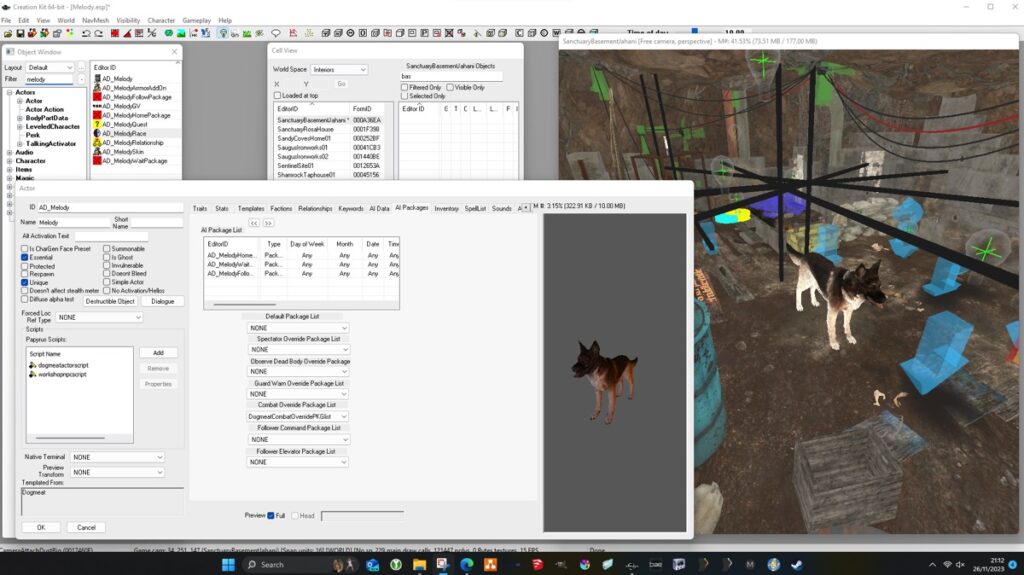
Task: Click the green grass toolbar icon
Action: [247, 33]
